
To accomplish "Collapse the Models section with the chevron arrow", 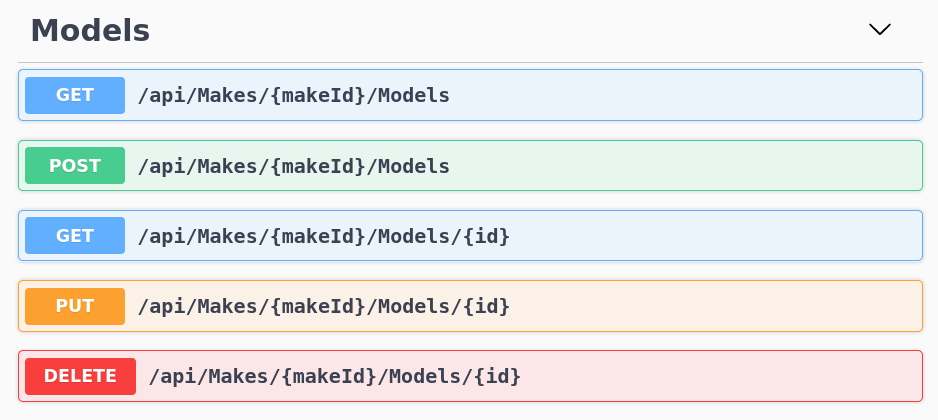I will 879,30.
